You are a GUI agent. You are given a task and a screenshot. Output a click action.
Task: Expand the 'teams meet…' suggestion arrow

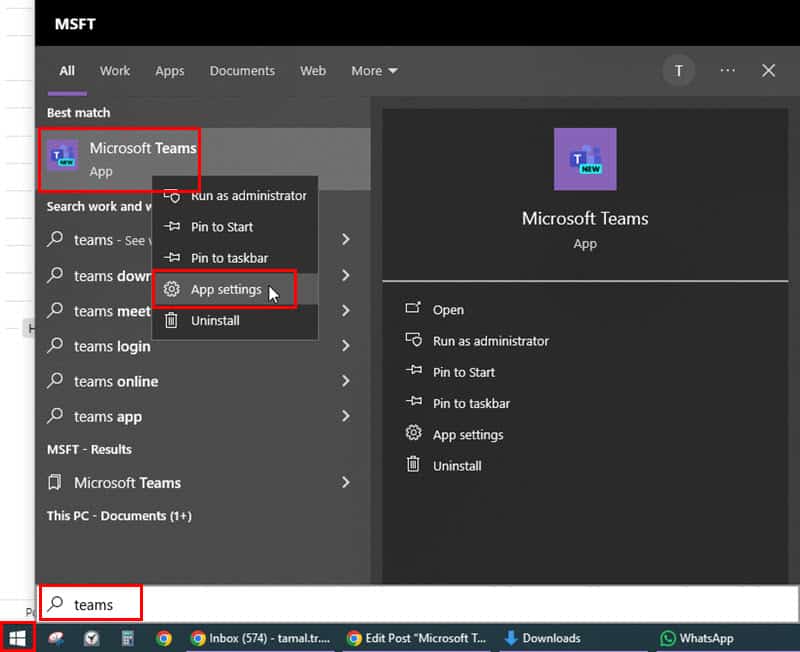tap(345, 311)
